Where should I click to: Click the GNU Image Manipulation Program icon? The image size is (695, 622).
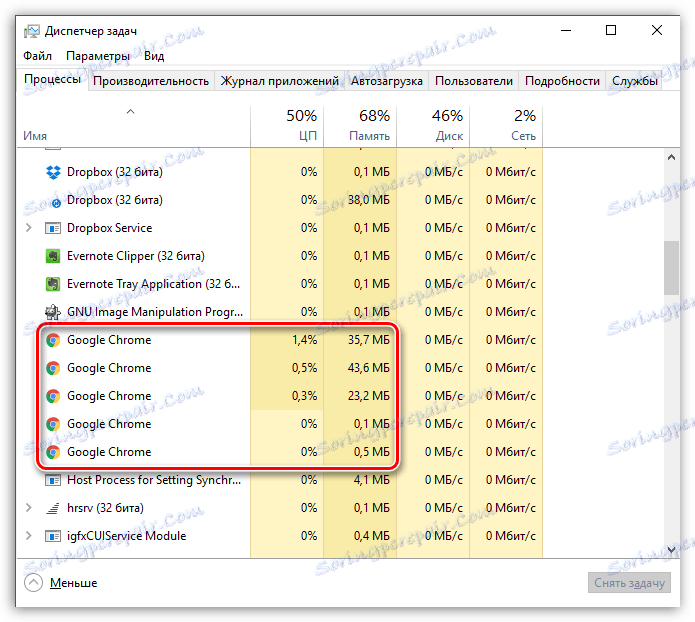(x=53, y=312)
